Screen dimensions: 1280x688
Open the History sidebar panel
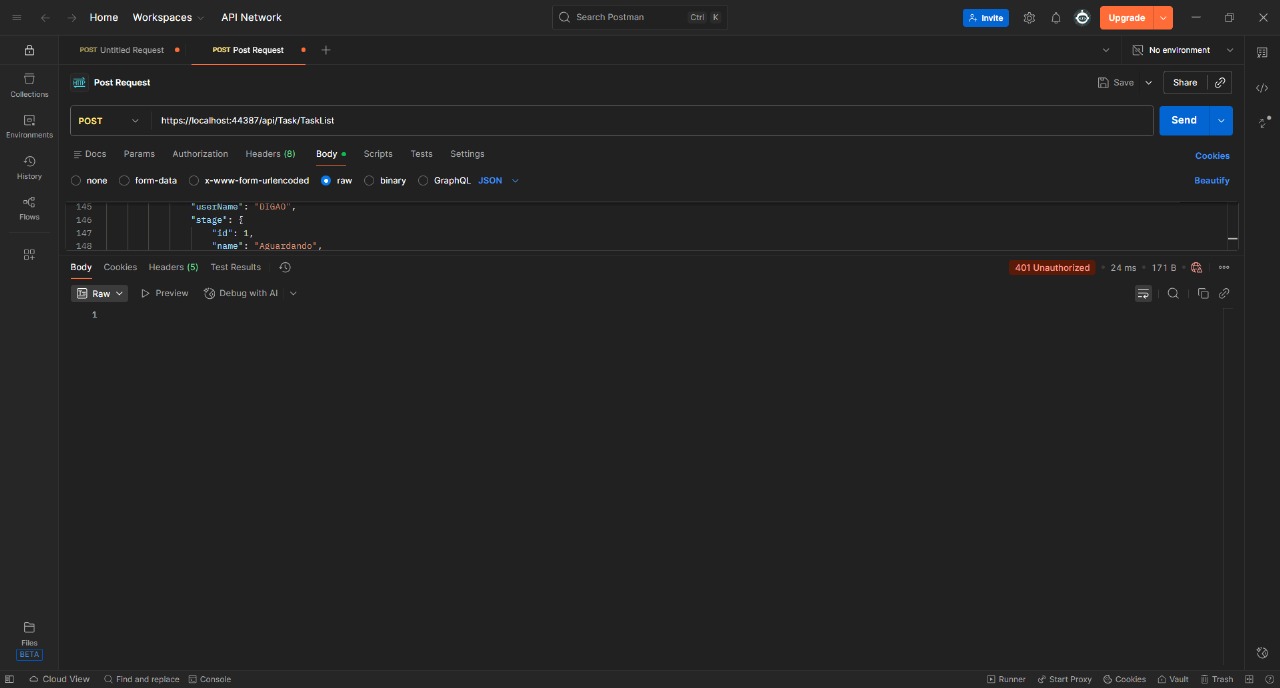(x=29, y=167)
